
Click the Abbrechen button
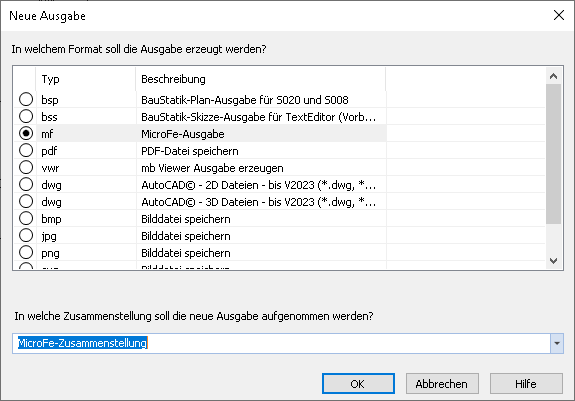(442, 384)
